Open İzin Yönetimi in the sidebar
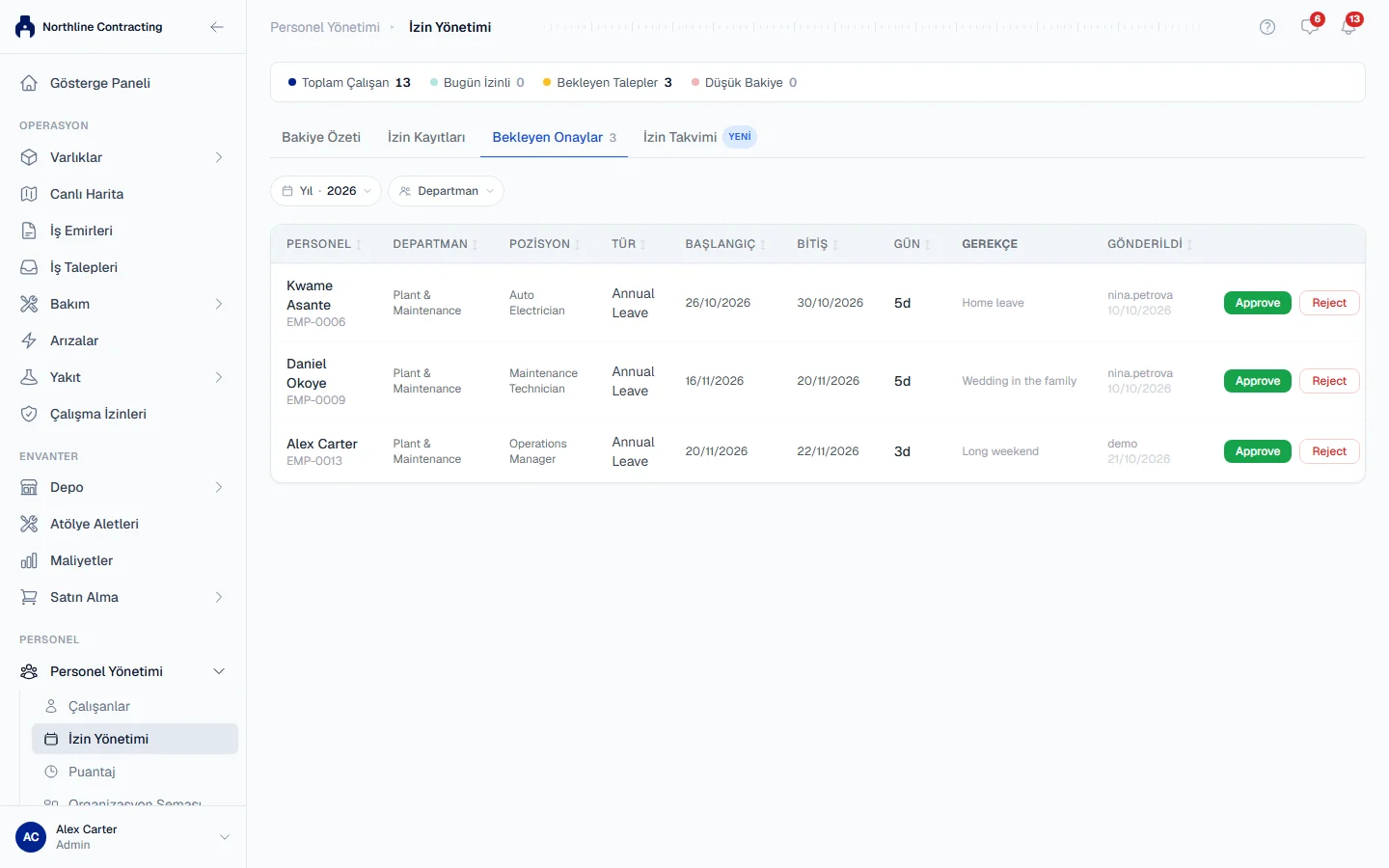Viewport: 1389px width, 868px height. (x=135, y=739)
